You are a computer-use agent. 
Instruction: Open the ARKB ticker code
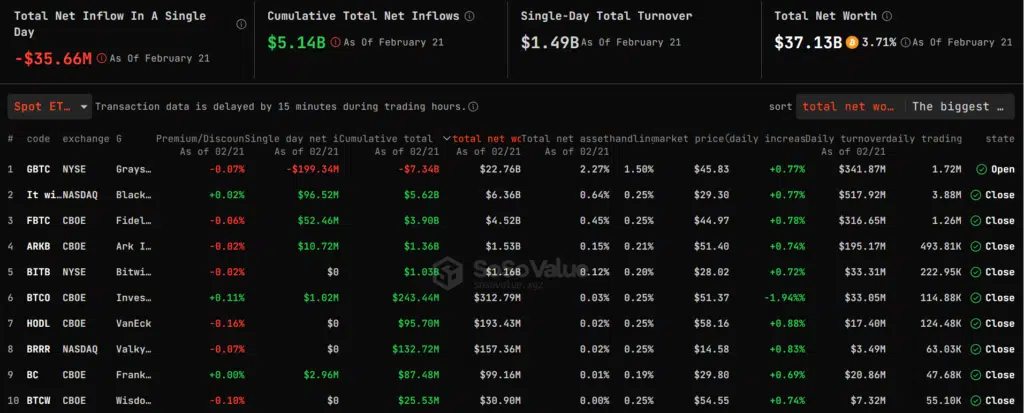click(x=39, y=246)
